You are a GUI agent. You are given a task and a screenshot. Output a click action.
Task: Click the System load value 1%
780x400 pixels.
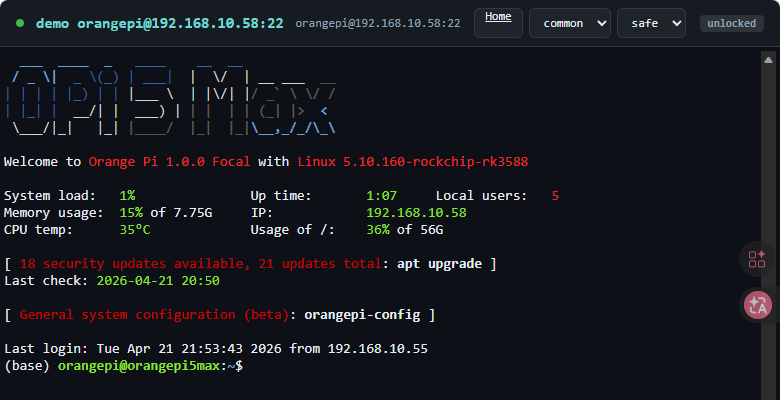127,196
